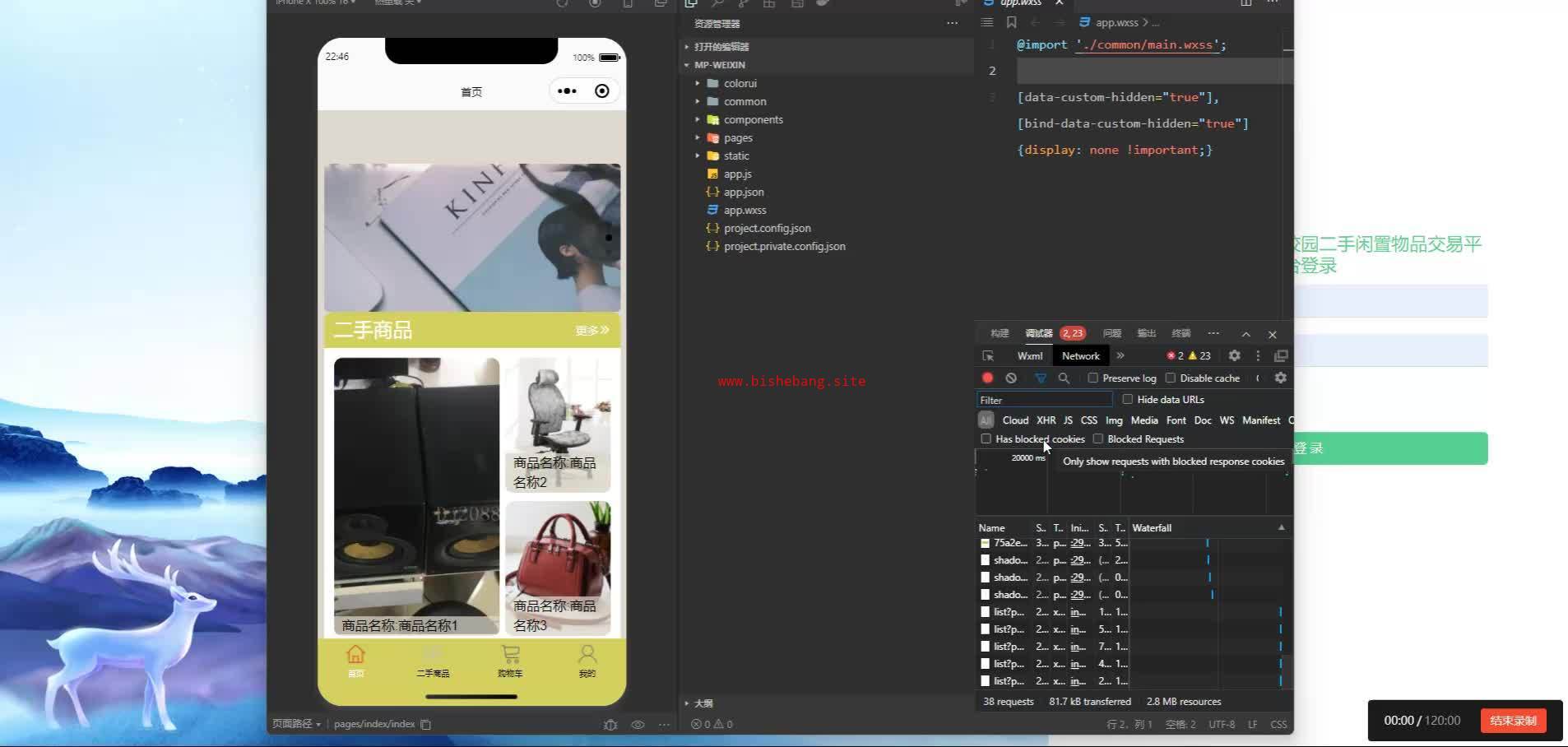Click the red record network log icon
The width and height of the screenshot is (1568, 747).
click(x=987, y=378)
